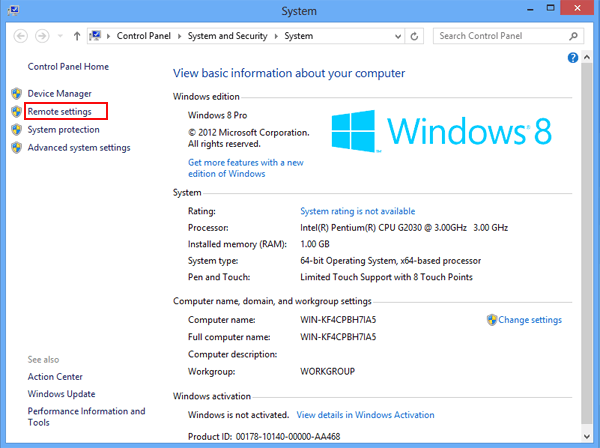Open Advanced system settings

pyautogui.click(x=79, y=148)
